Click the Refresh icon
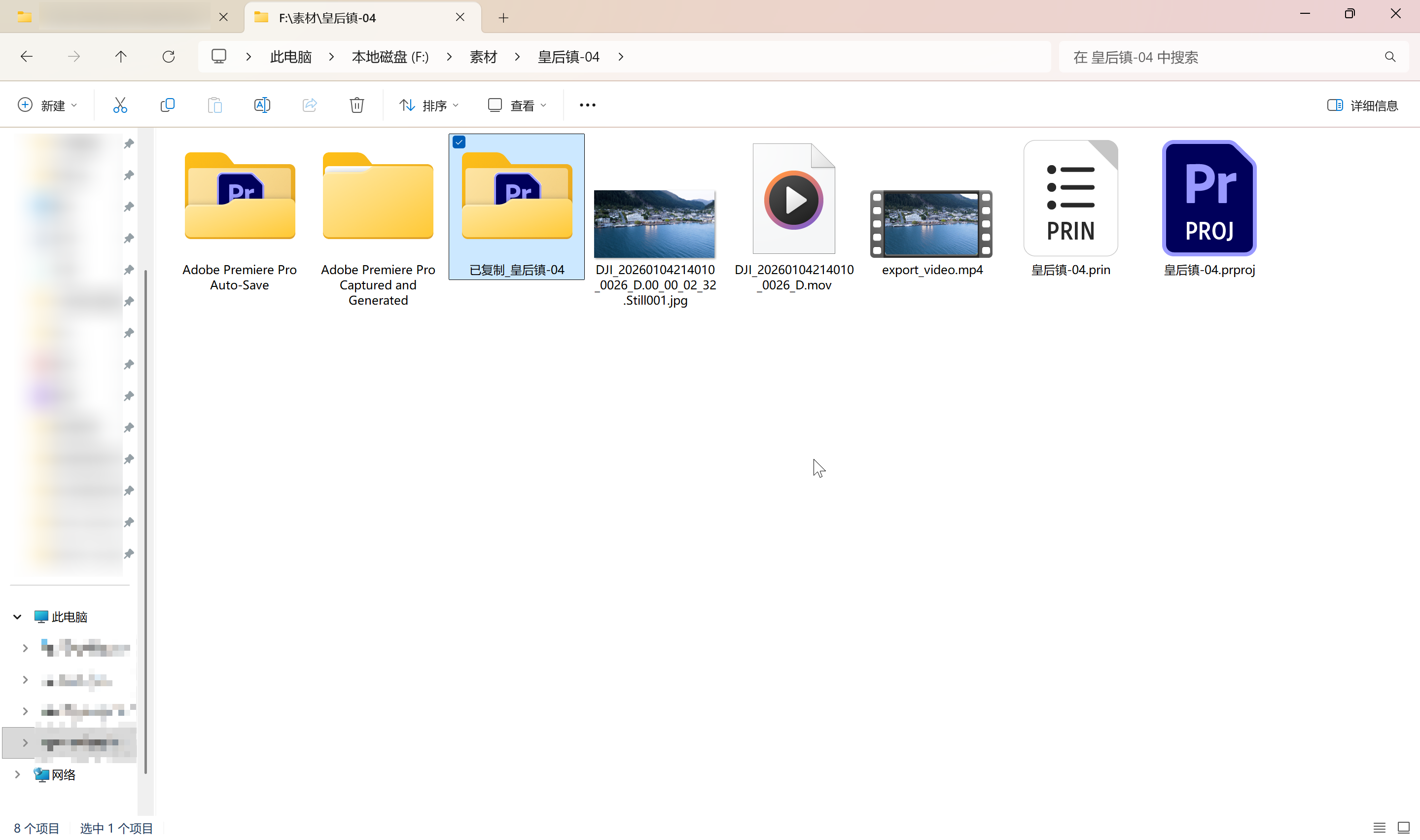Screen dimensions: 1420x840 (168, 57)
